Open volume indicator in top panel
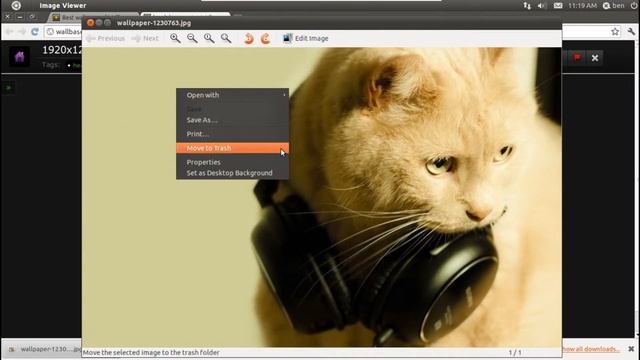This screenshot has height=360, width=640. [542, 6]
